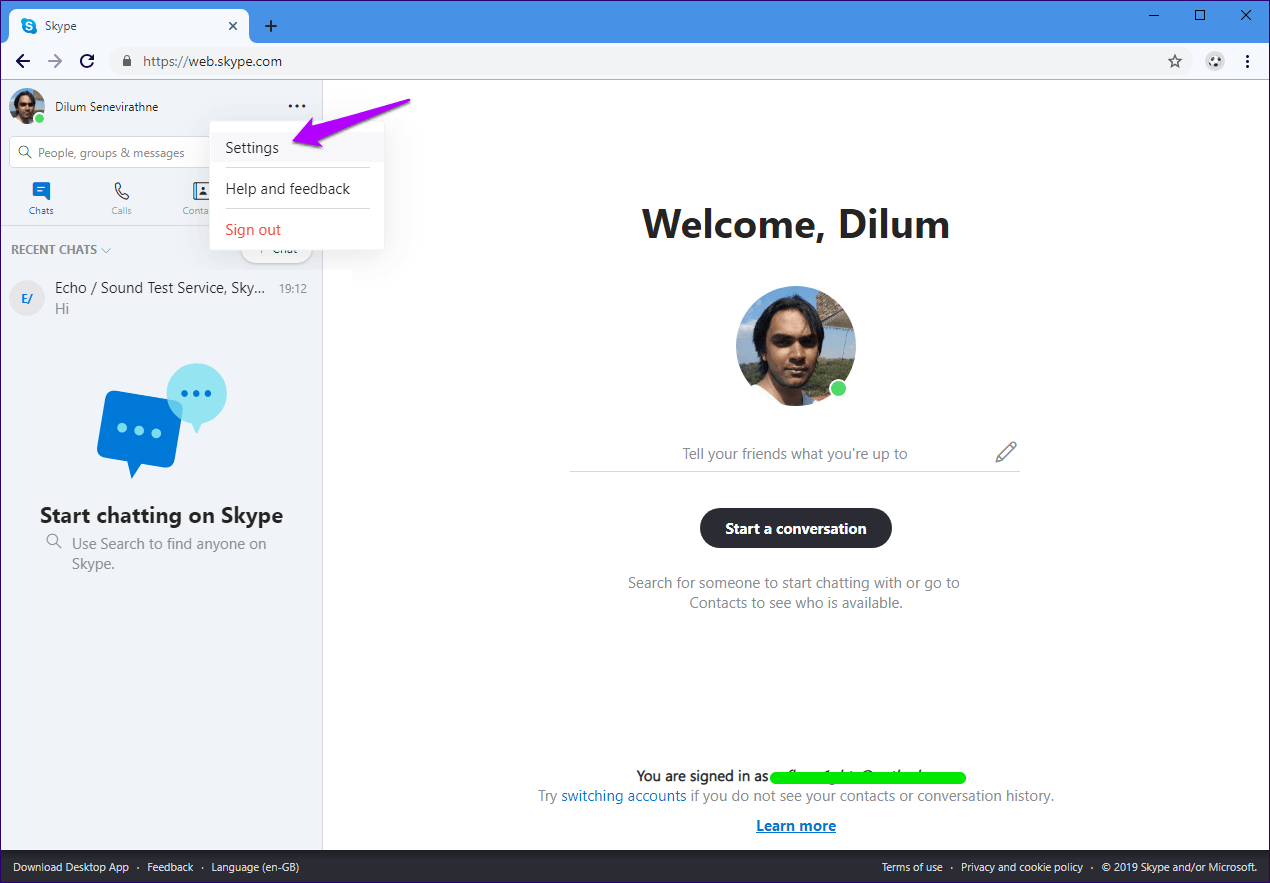Click the search magnifier icon in search box
Image resolution: width=1270 pixels, height=883 pixels.
click(26, 153)
